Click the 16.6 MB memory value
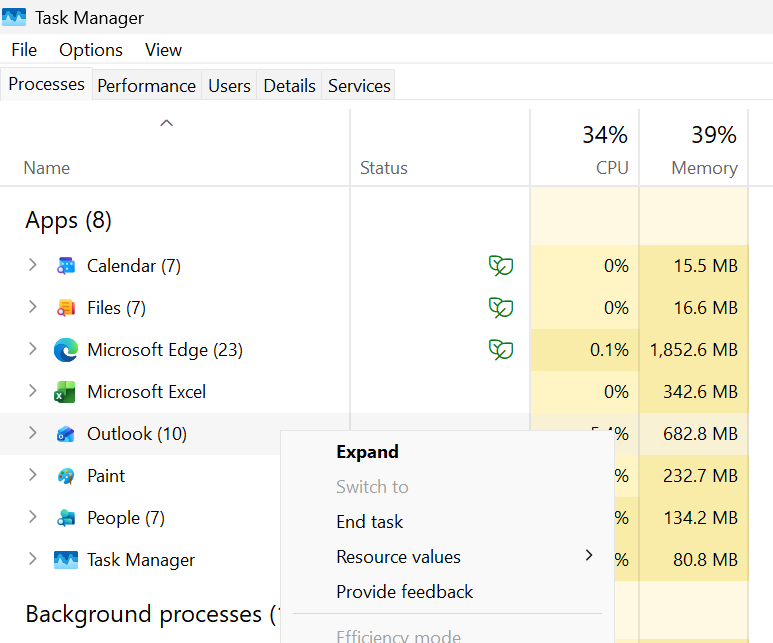Screen dimensions: 773x643 pyautogui.click(x=705, y=308)
